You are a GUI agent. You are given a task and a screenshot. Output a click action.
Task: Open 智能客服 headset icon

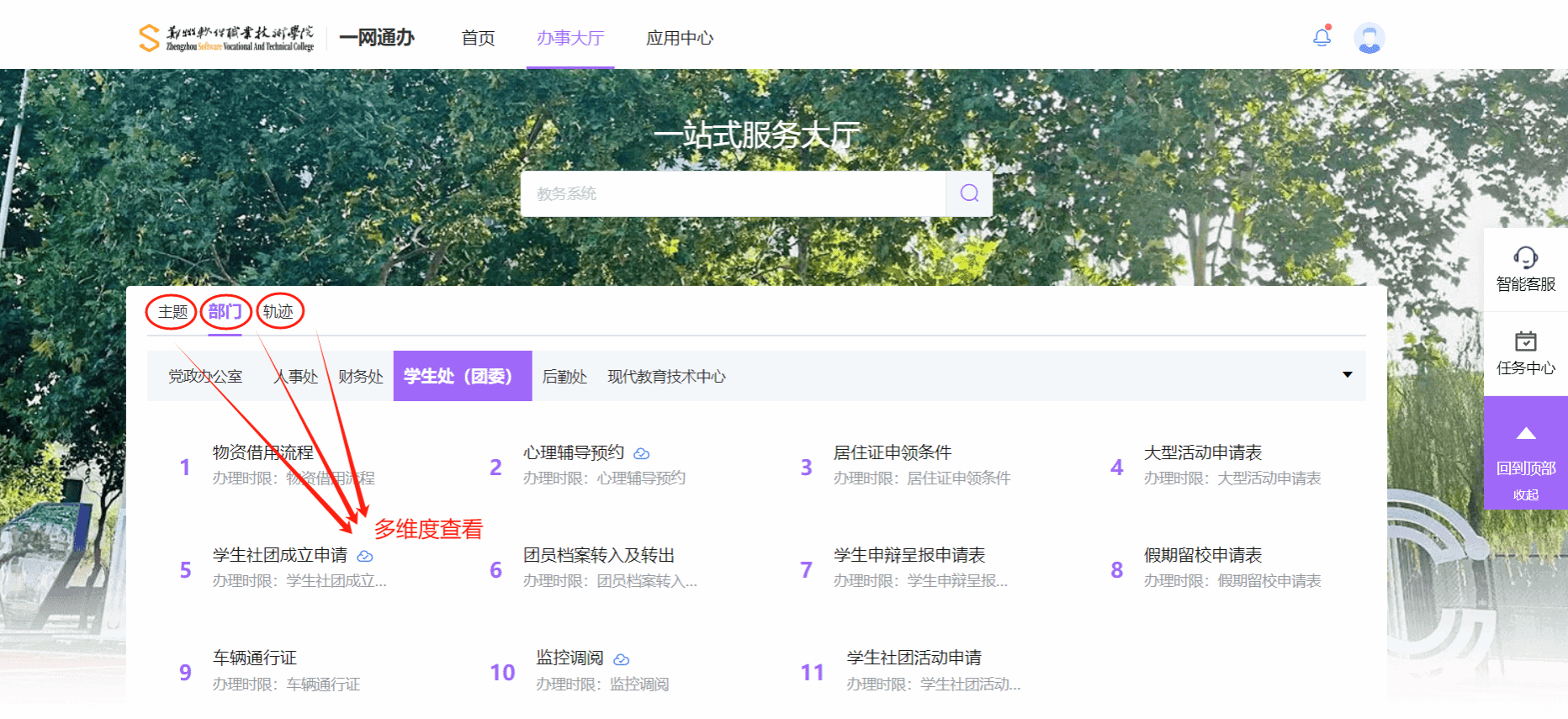tap(1525, 257)
